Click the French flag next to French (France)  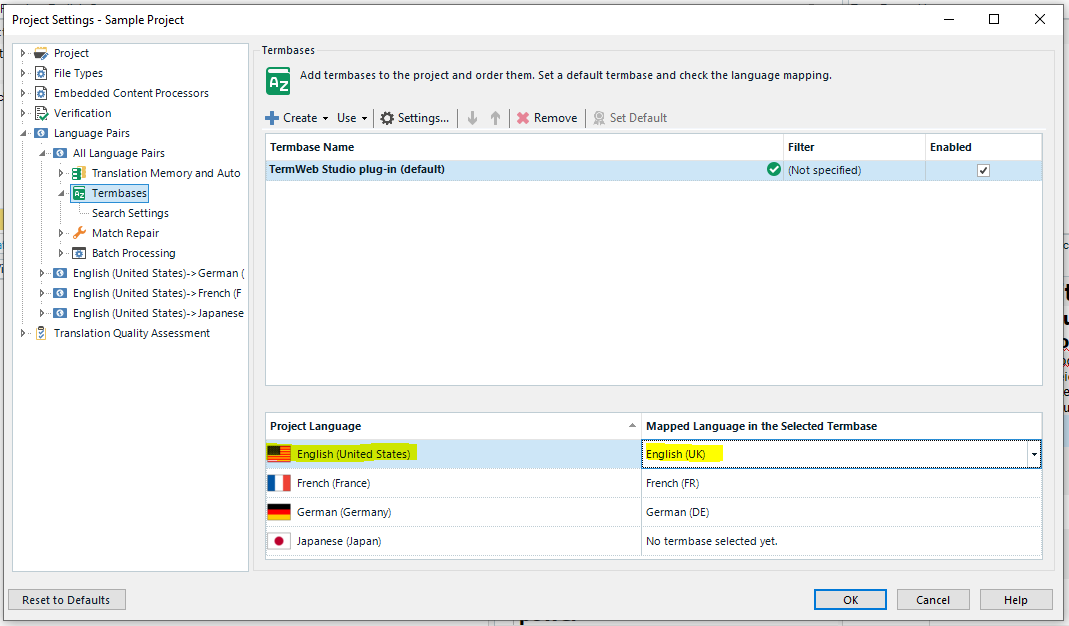(x=278, y=482)
